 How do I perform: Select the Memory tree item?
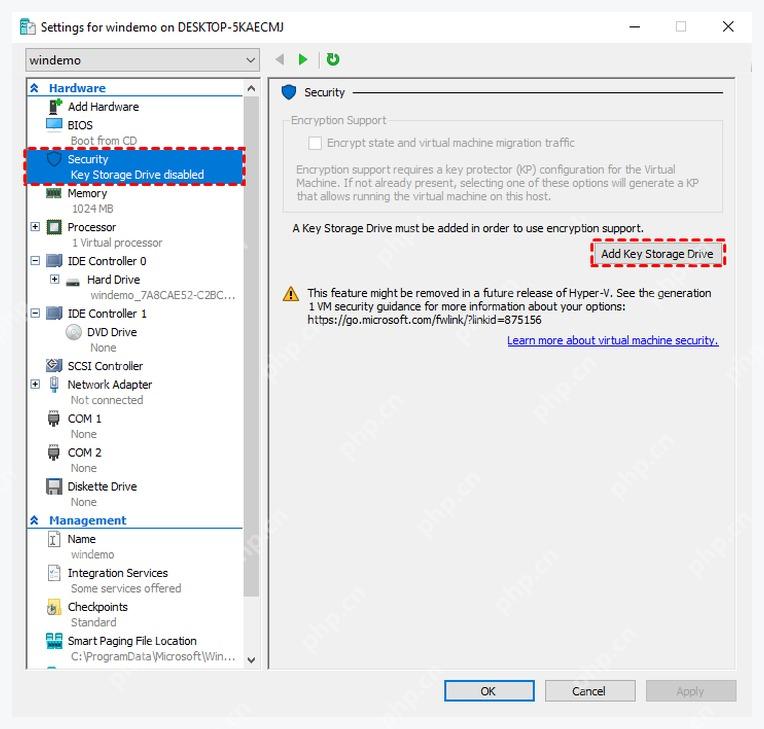(x=135, y=200)
